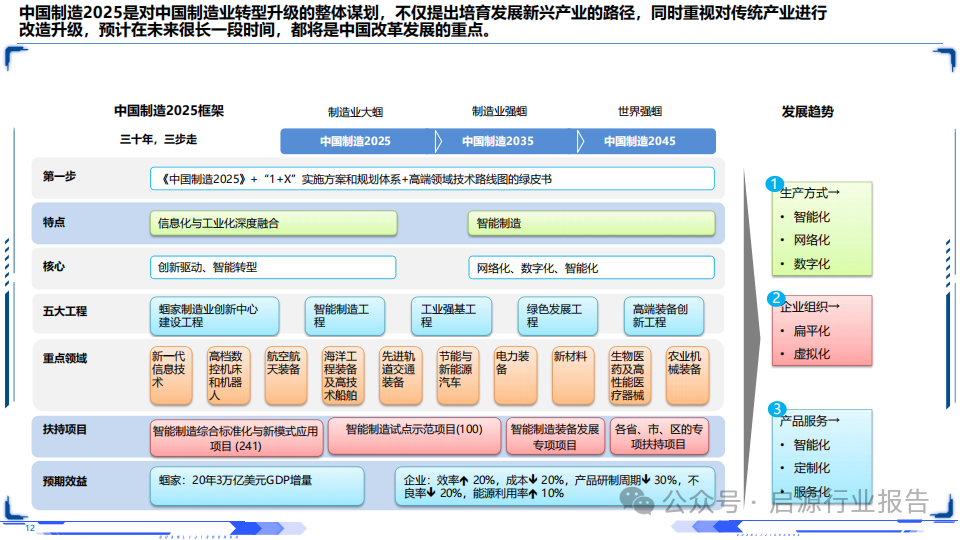Click the 各省、市、区的专项扶持项目 box
Image resolution: width=960 pixels, height=540 pixels.
click(659, 436)
